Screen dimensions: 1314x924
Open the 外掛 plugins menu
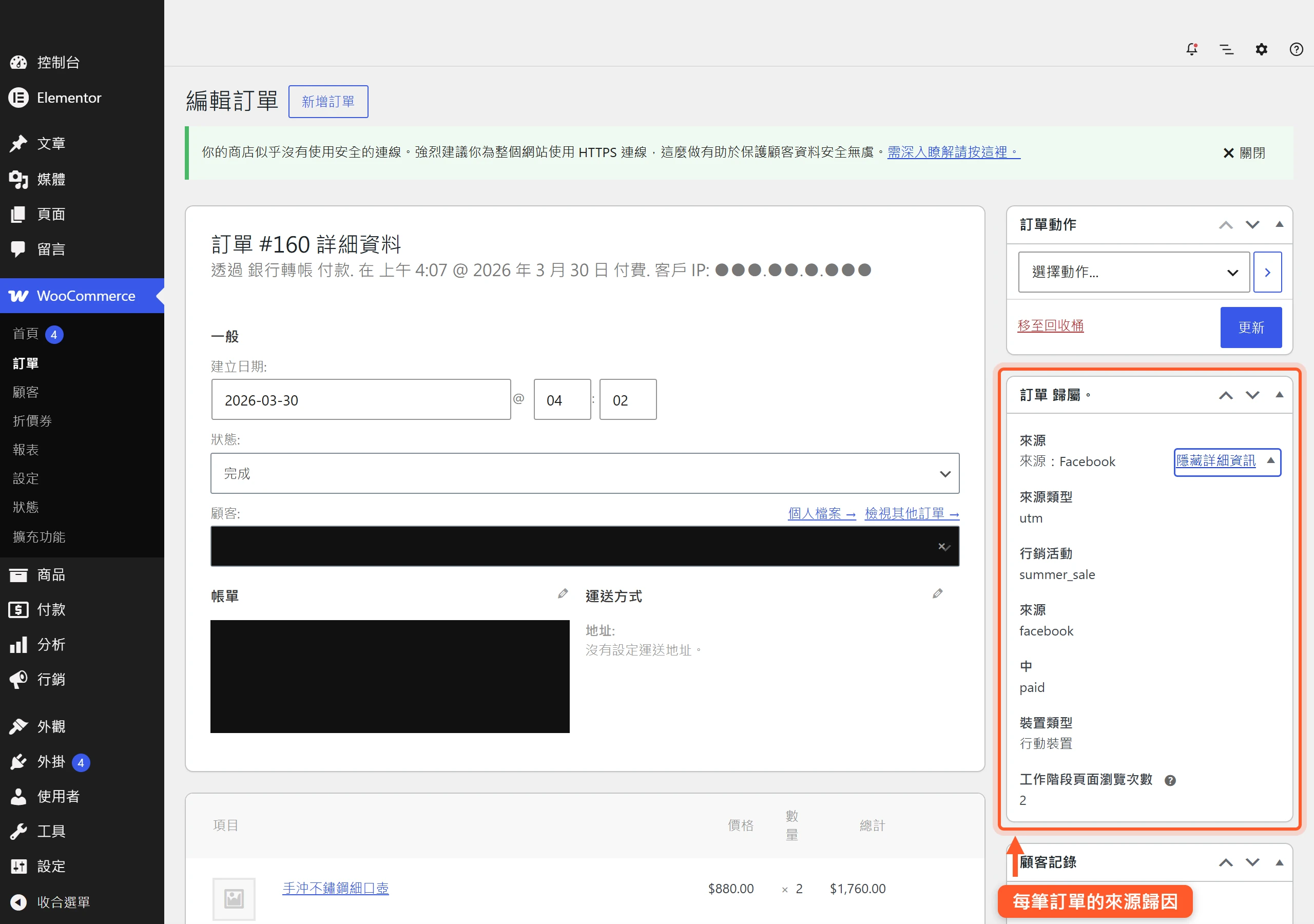pyautogui.click(x=38, y=762)
